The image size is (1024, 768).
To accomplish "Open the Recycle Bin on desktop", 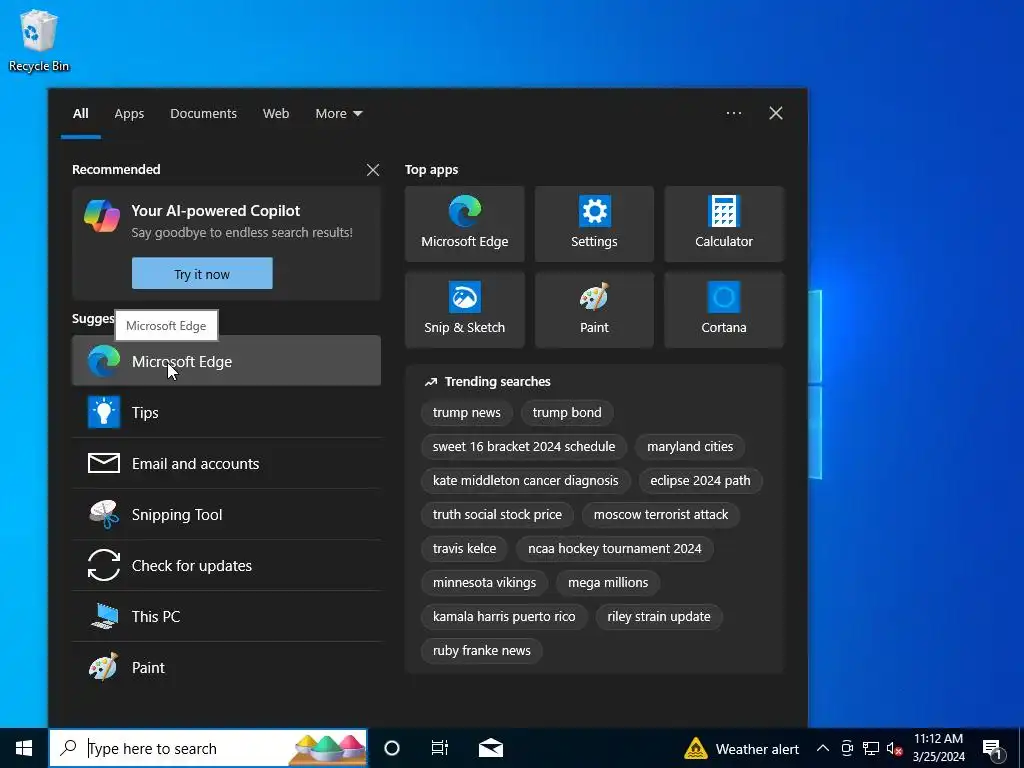I will point(39,40).
